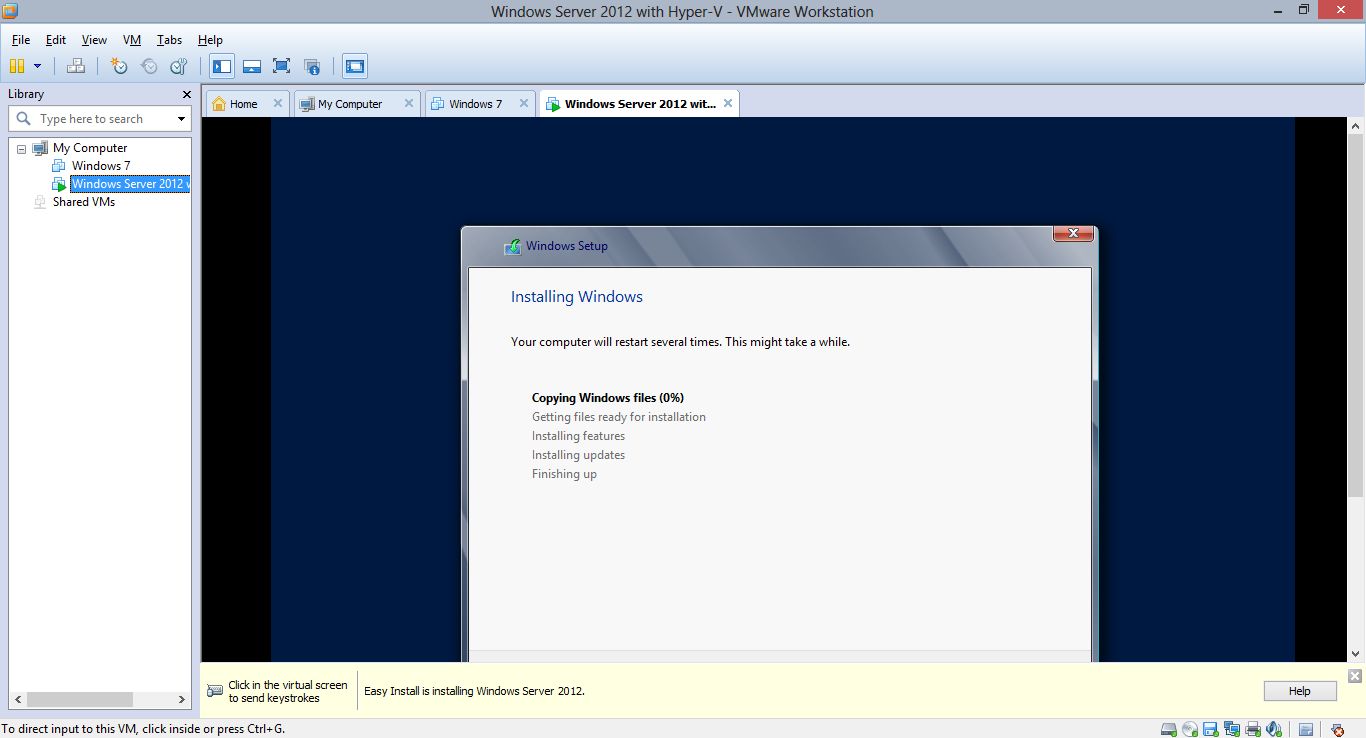Select the Windows 7 VM in the library
Viewport: 1366px width, 738px height.
click(x=100, y=166)
